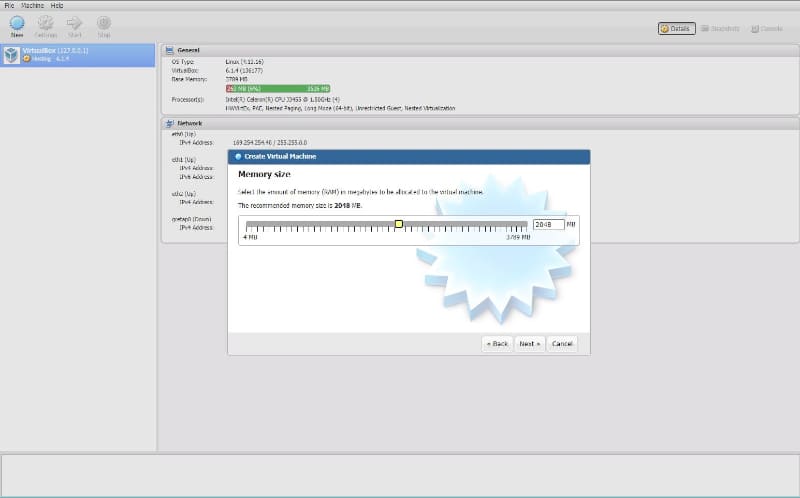Image resolution: width=800 pixels, height=498 pixels.
Task: Proceed with the Next button
Action: point(530,344)
